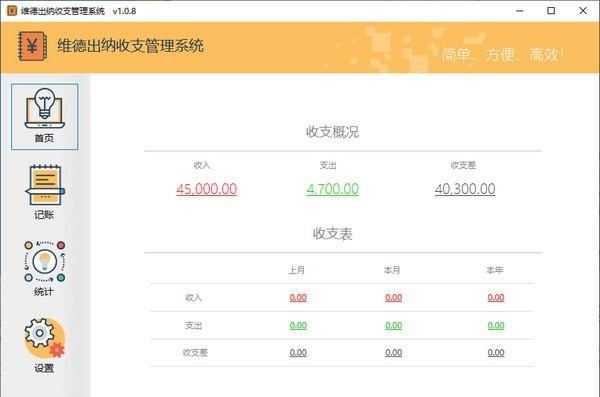Close the application window
600x397 pixels.
click(x=583, y=11)
